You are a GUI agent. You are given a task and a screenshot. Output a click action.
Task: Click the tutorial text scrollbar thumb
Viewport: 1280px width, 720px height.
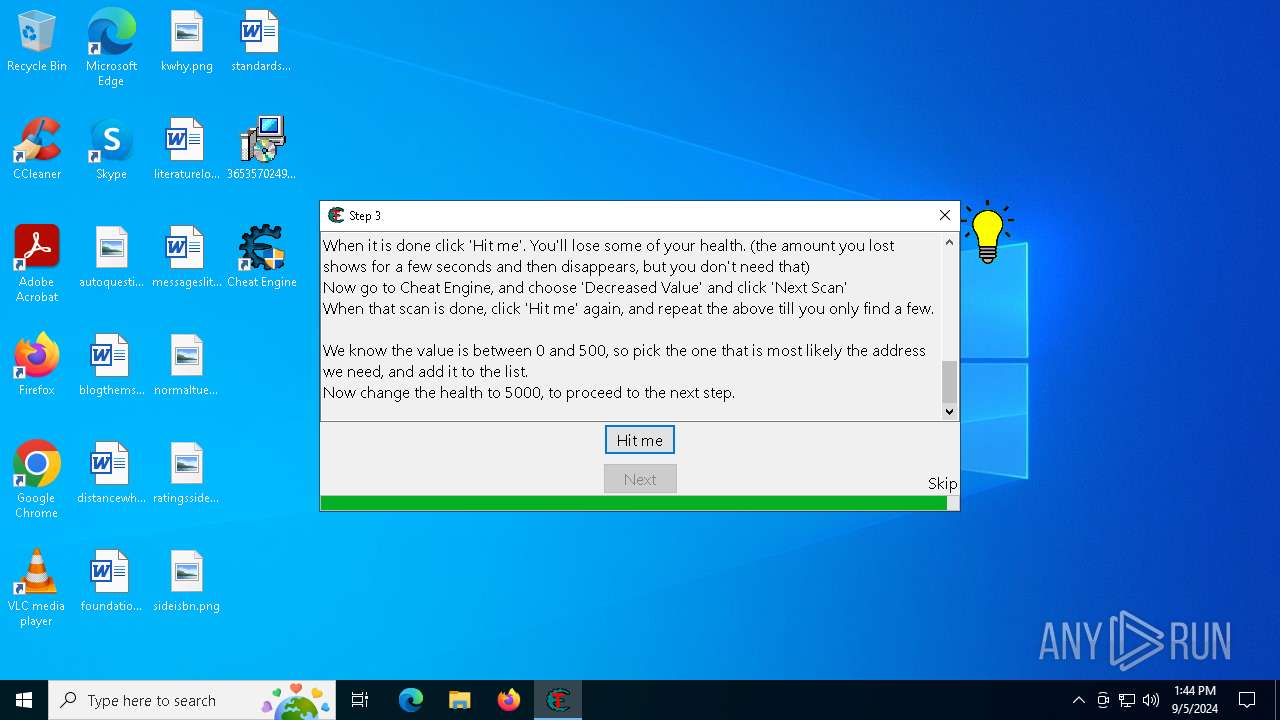(x=950, y=382)
